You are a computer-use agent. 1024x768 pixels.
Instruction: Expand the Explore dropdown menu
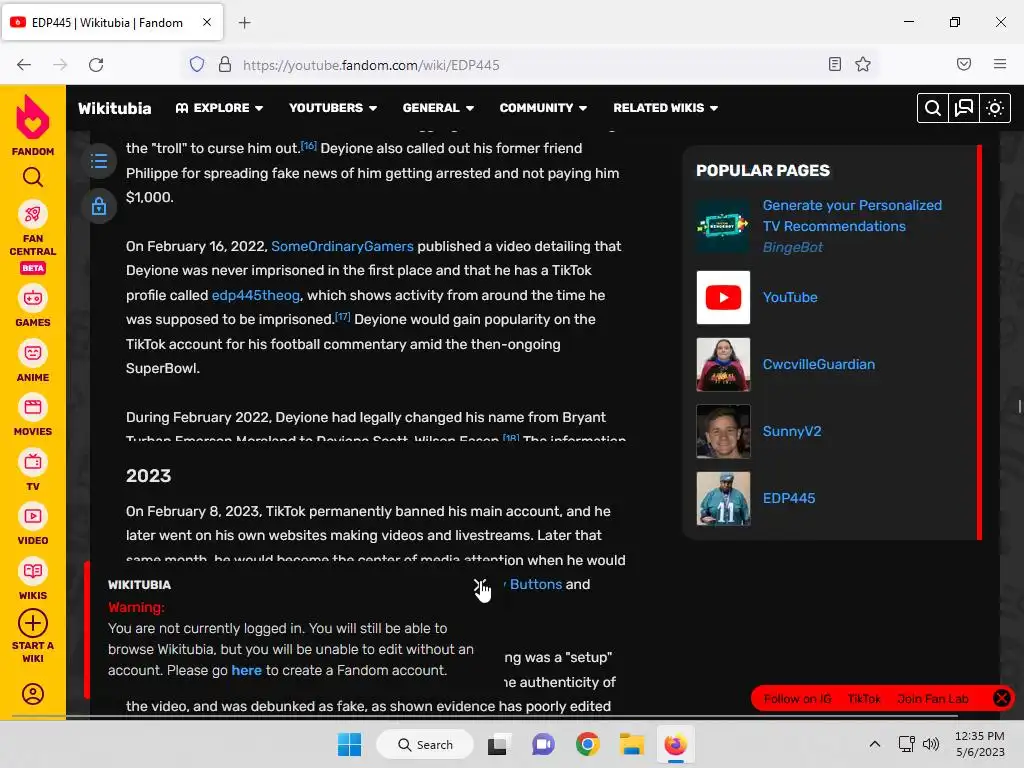pos(219,108)
